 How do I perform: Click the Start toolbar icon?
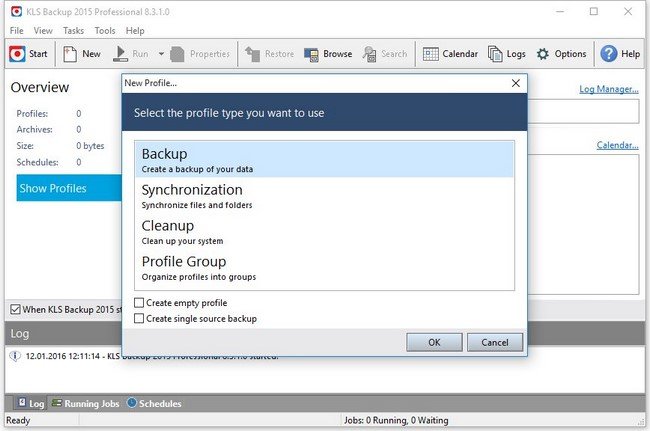pos(17,54)
